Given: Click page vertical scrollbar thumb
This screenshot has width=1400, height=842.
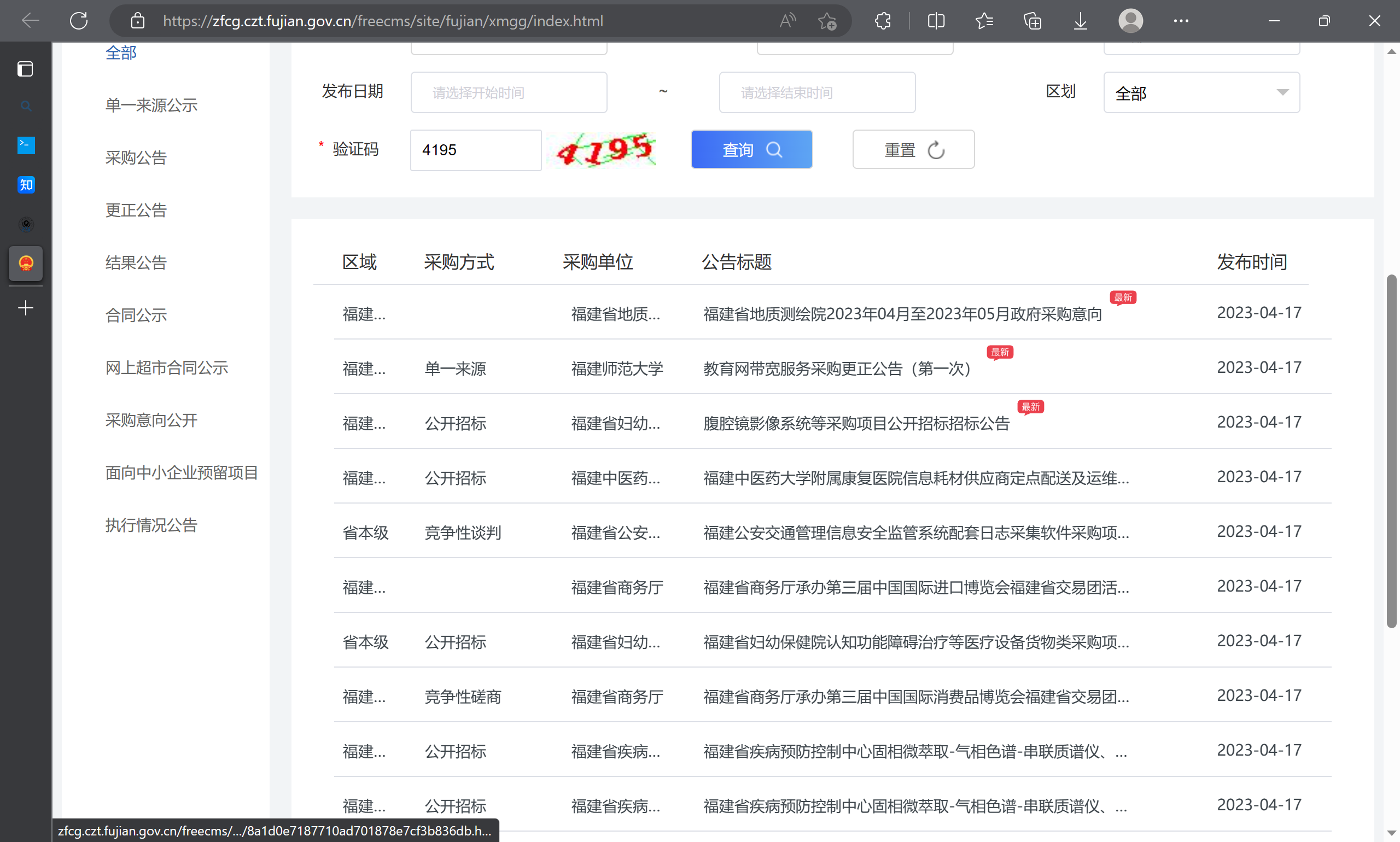Looking at the screenshot, I should click(1391, 451).
